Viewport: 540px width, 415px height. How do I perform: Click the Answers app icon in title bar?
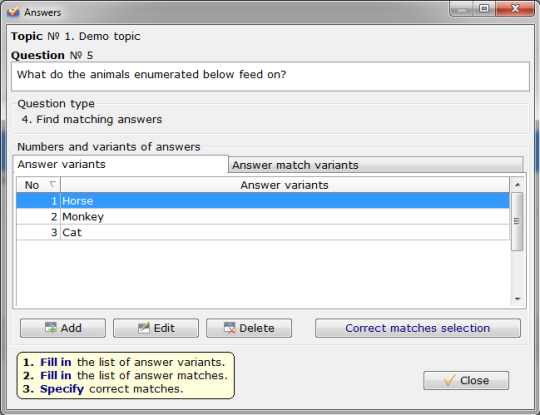click(x=13, y=12)
